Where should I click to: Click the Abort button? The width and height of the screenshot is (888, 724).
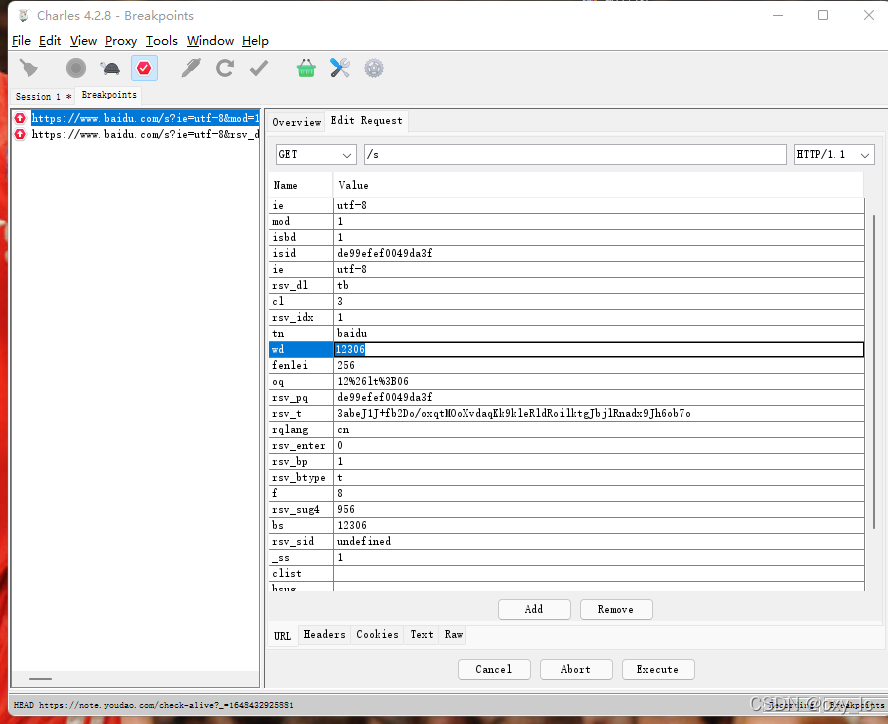(x=576, y=670)
